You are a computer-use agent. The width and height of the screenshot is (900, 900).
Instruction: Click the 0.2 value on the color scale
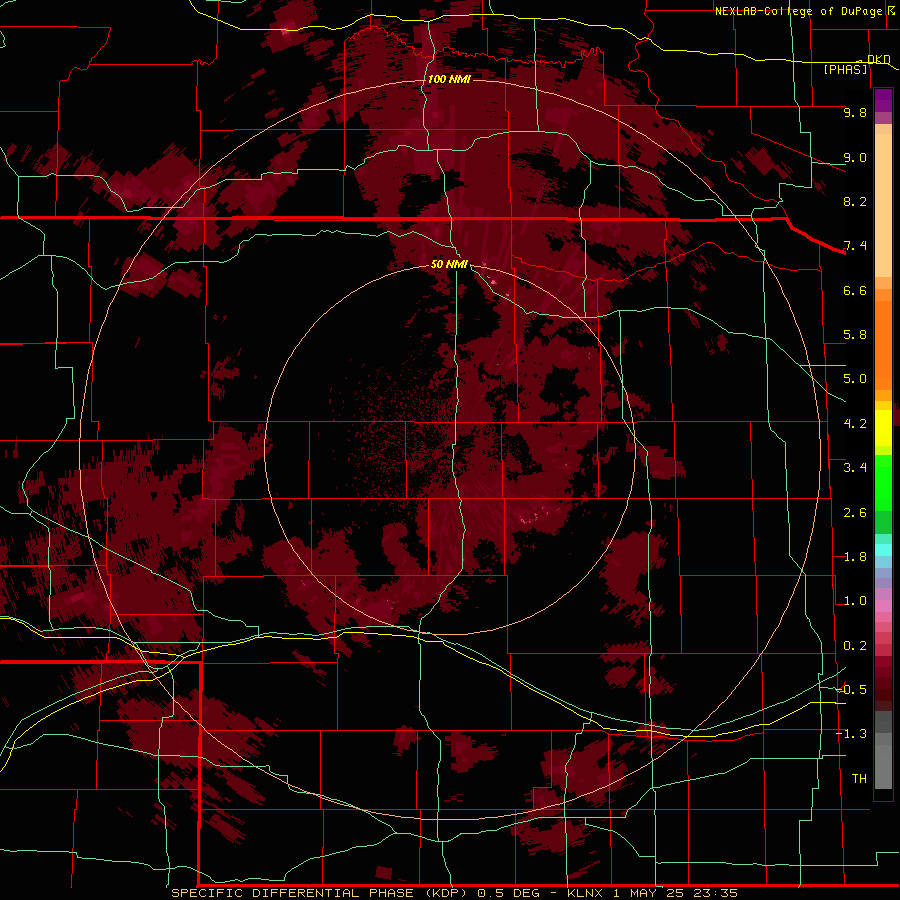point(855,646)
